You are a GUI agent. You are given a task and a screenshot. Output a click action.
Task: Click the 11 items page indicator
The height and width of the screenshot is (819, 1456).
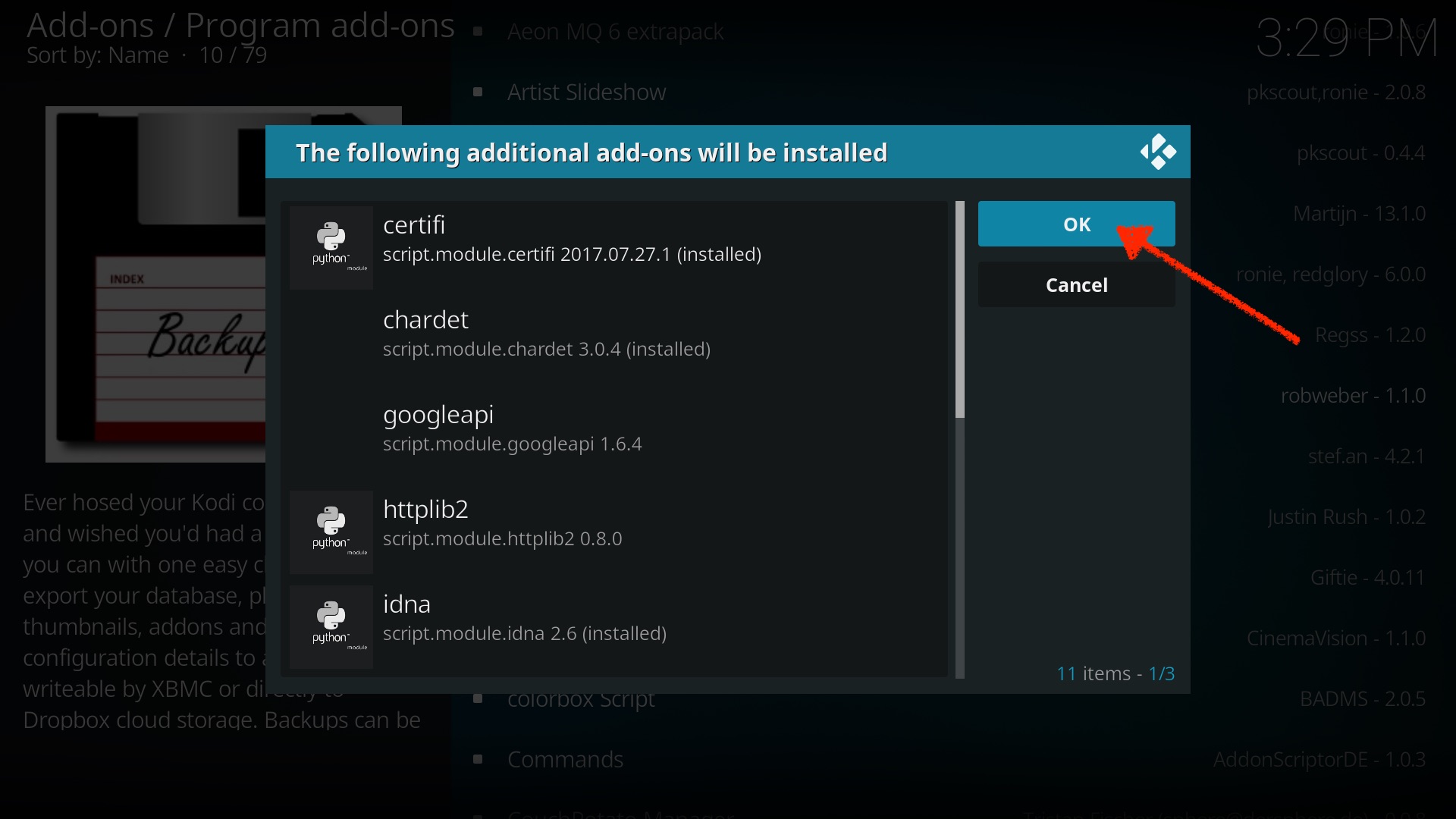pos(1115,673)
